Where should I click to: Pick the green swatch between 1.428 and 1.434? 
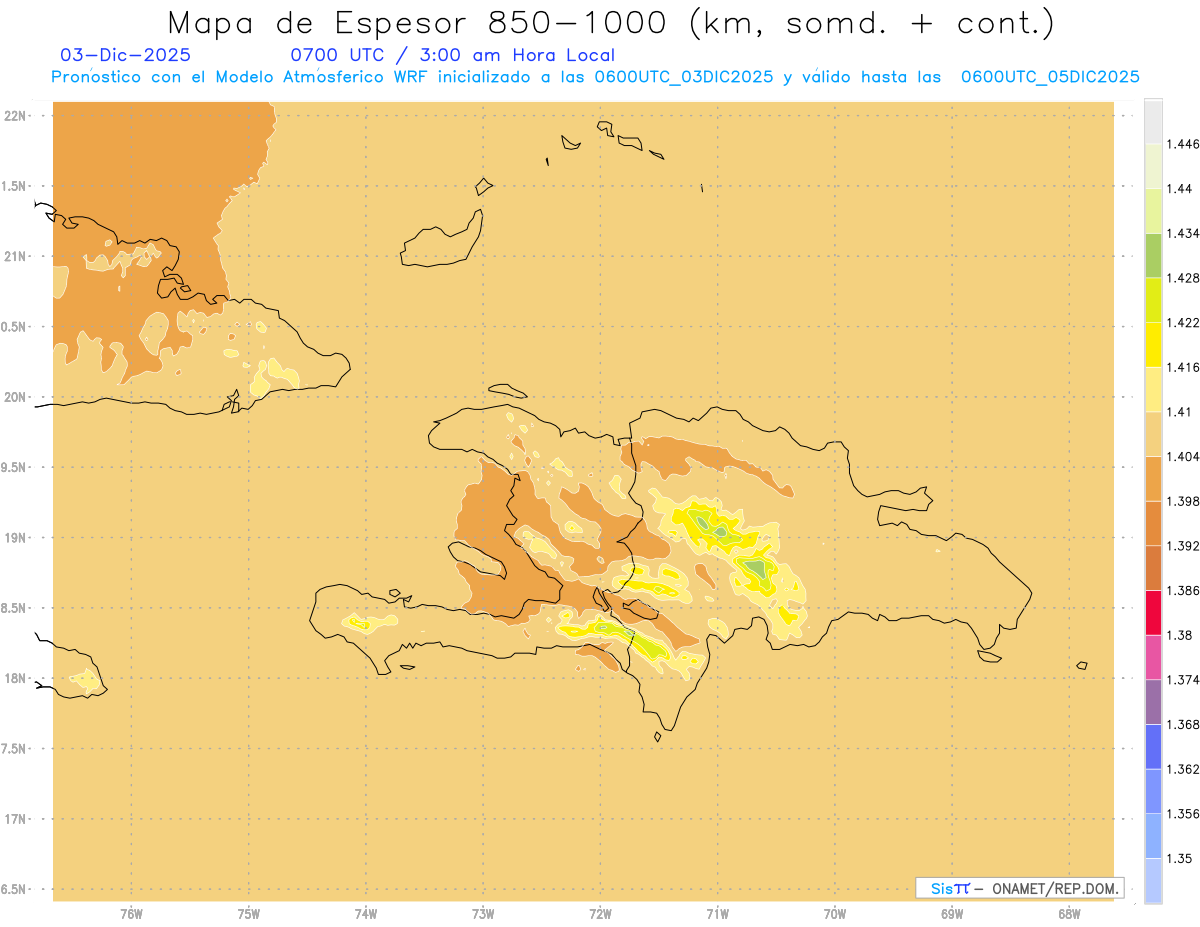(x=1153, y=255)
